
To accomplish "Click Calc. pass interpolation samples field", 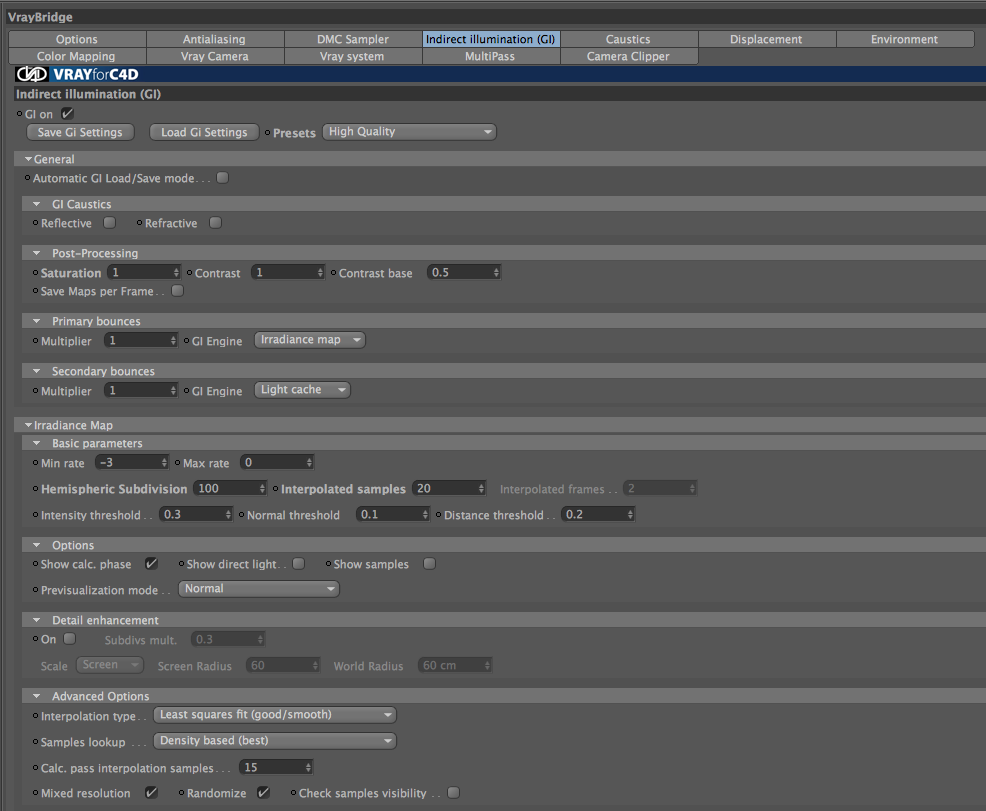I will (x=276, y=767).
